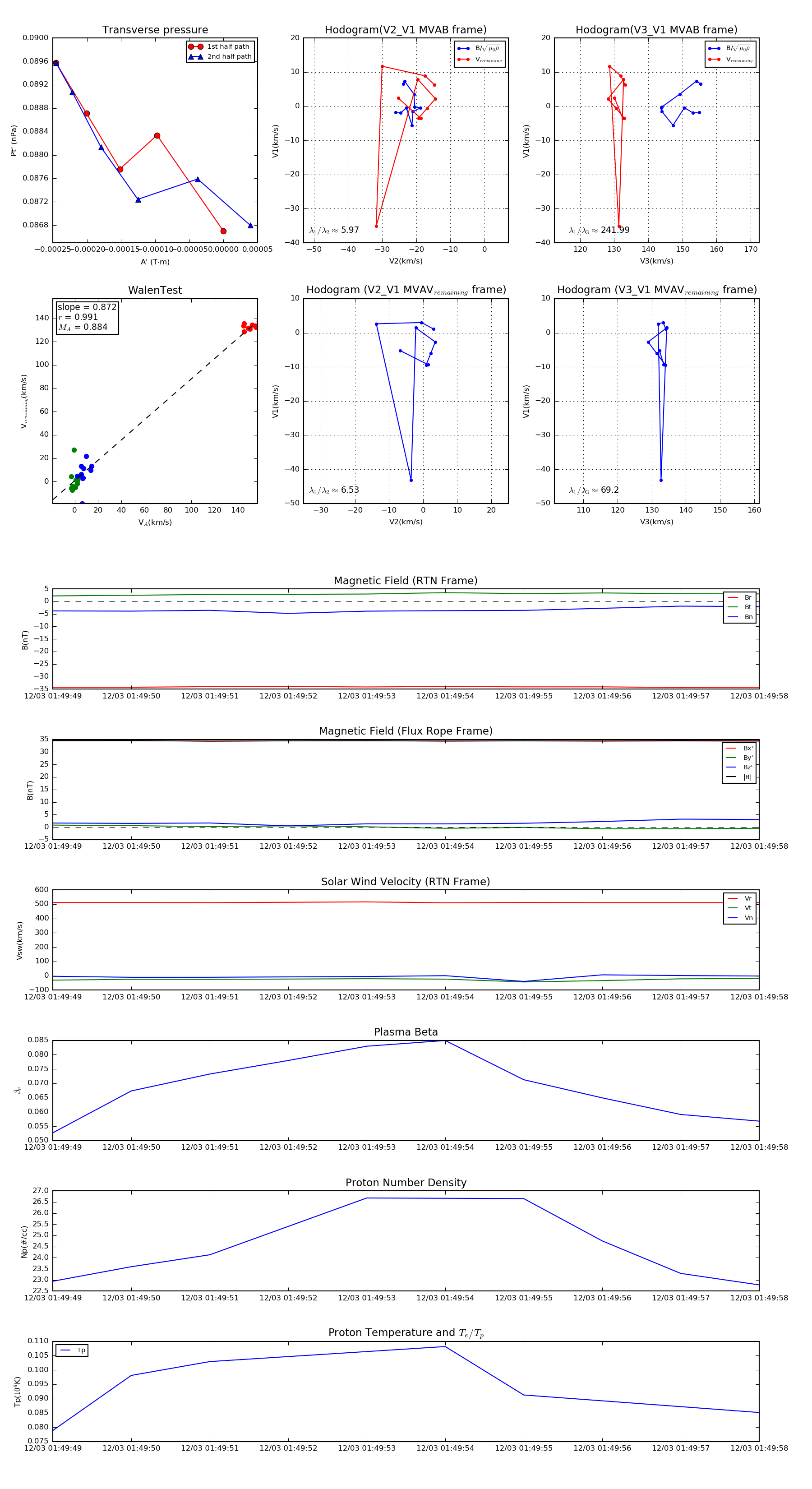
Task: Click the 'Np(#/cc)' y-axis label
Action: click(x=24, y=1242)
